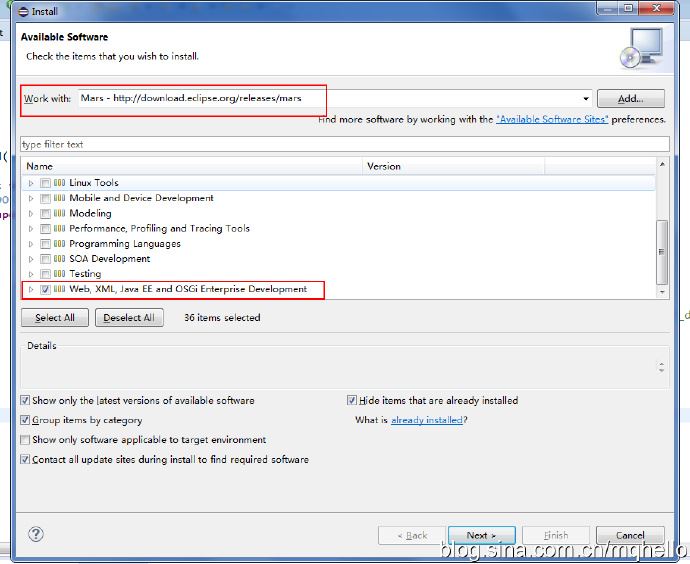Viewport: 690px width, 564px height.
Task: Click the SOA Development category icon
Action: coord(59,259)
